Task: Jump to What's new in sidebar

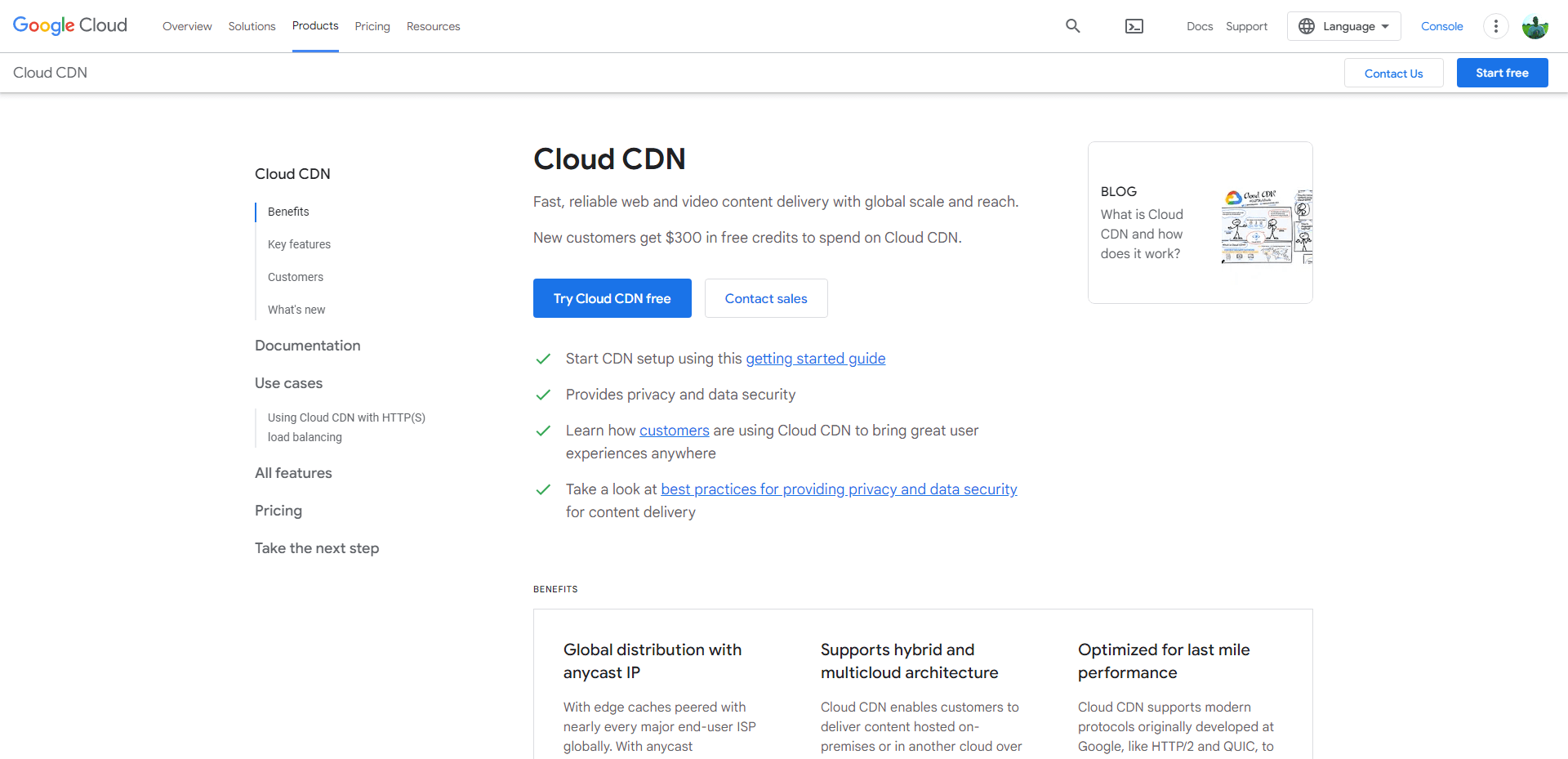Action: (x=296, y=310)
